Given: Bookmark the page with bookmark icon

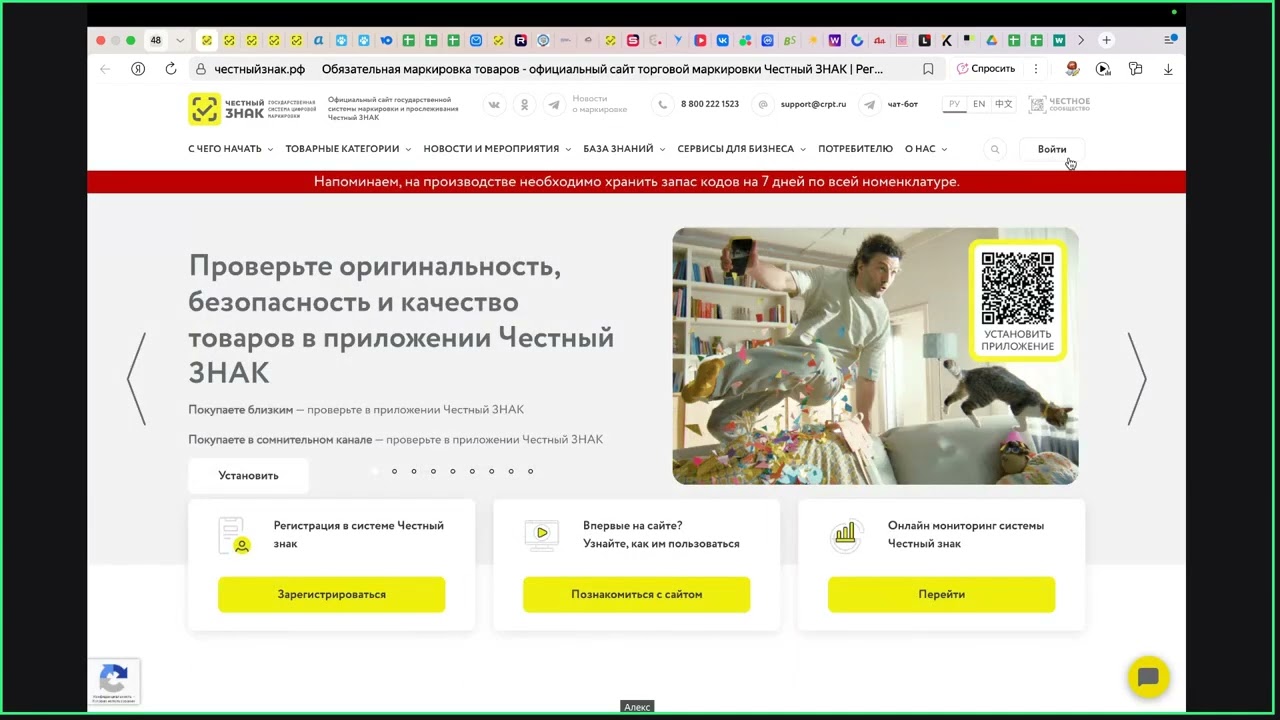Looking at the screenshot, I should point(928,69).
